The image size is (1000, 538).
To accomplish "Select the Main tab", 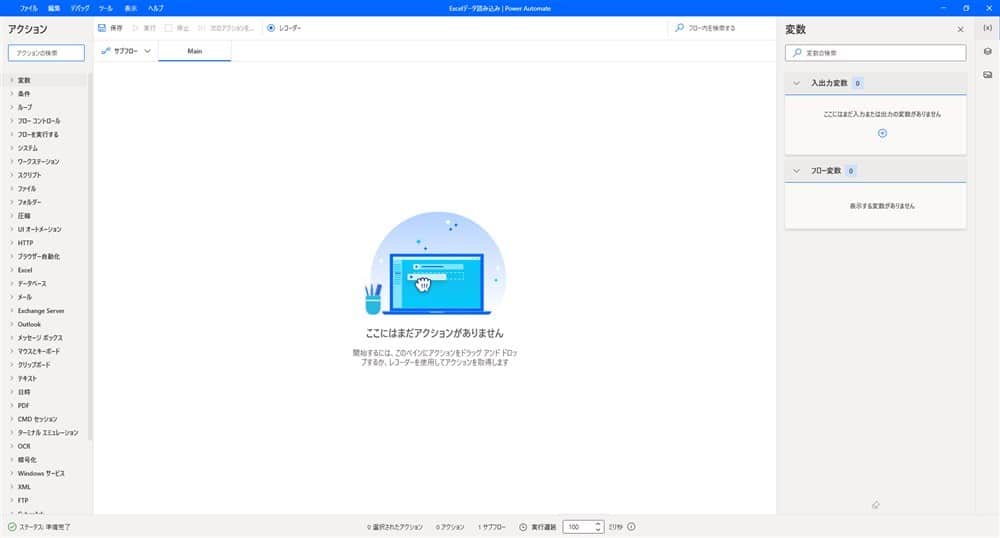I will click(195, 50).
